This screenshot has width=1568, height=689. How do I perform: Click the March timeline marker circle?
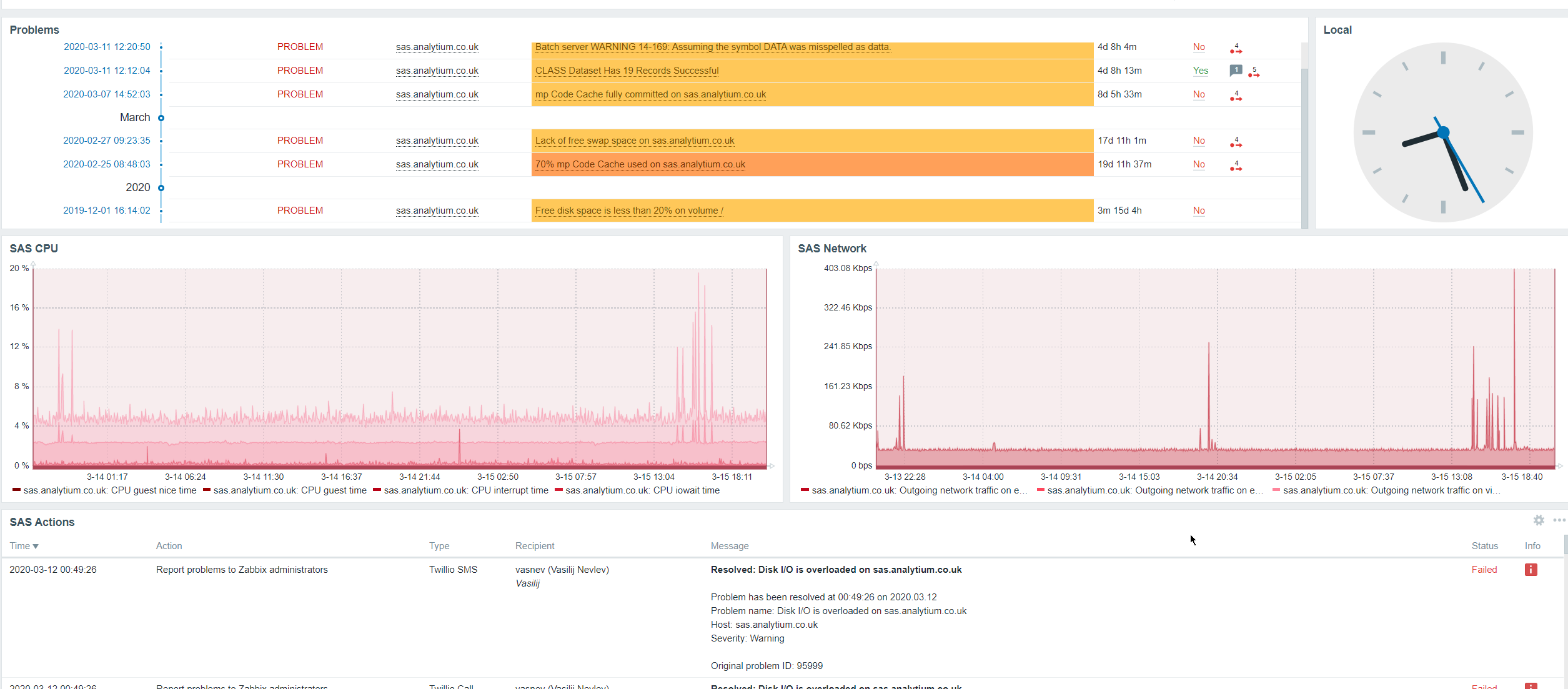point(161,118)
